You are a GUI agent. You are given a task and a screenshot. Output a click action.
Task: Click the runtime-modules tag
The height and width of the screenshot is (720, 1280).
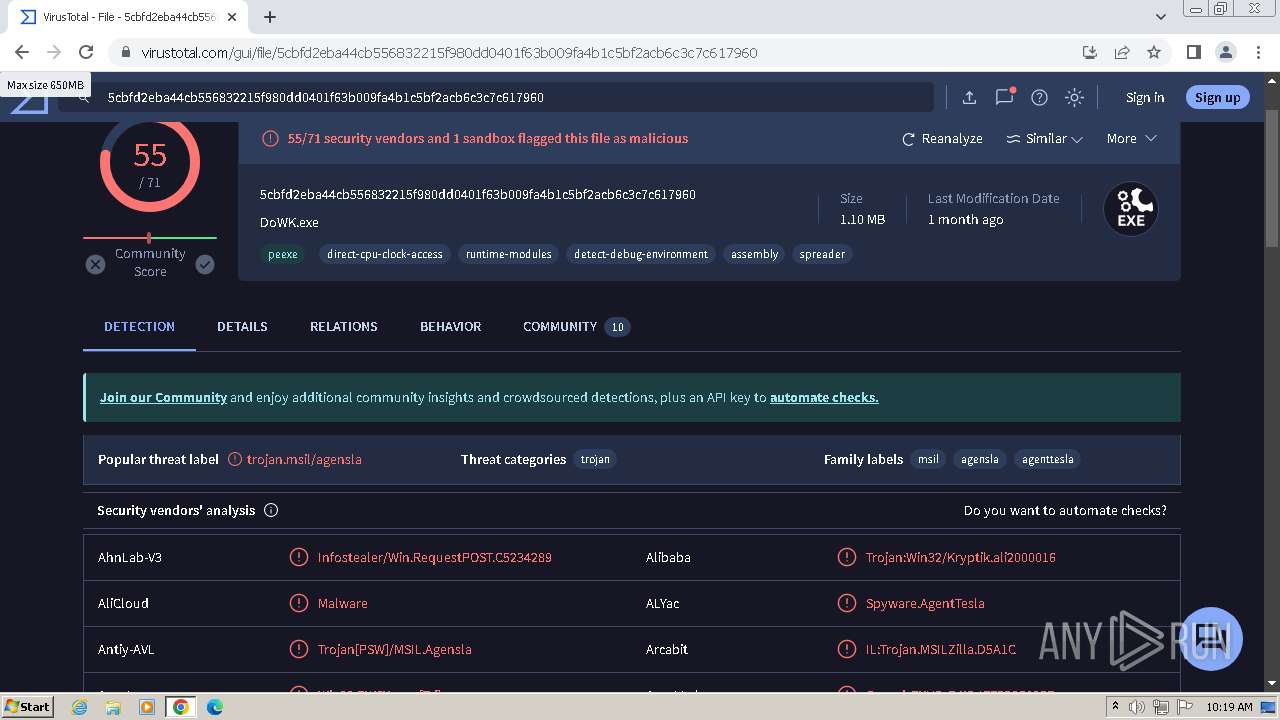coord(509,254)
